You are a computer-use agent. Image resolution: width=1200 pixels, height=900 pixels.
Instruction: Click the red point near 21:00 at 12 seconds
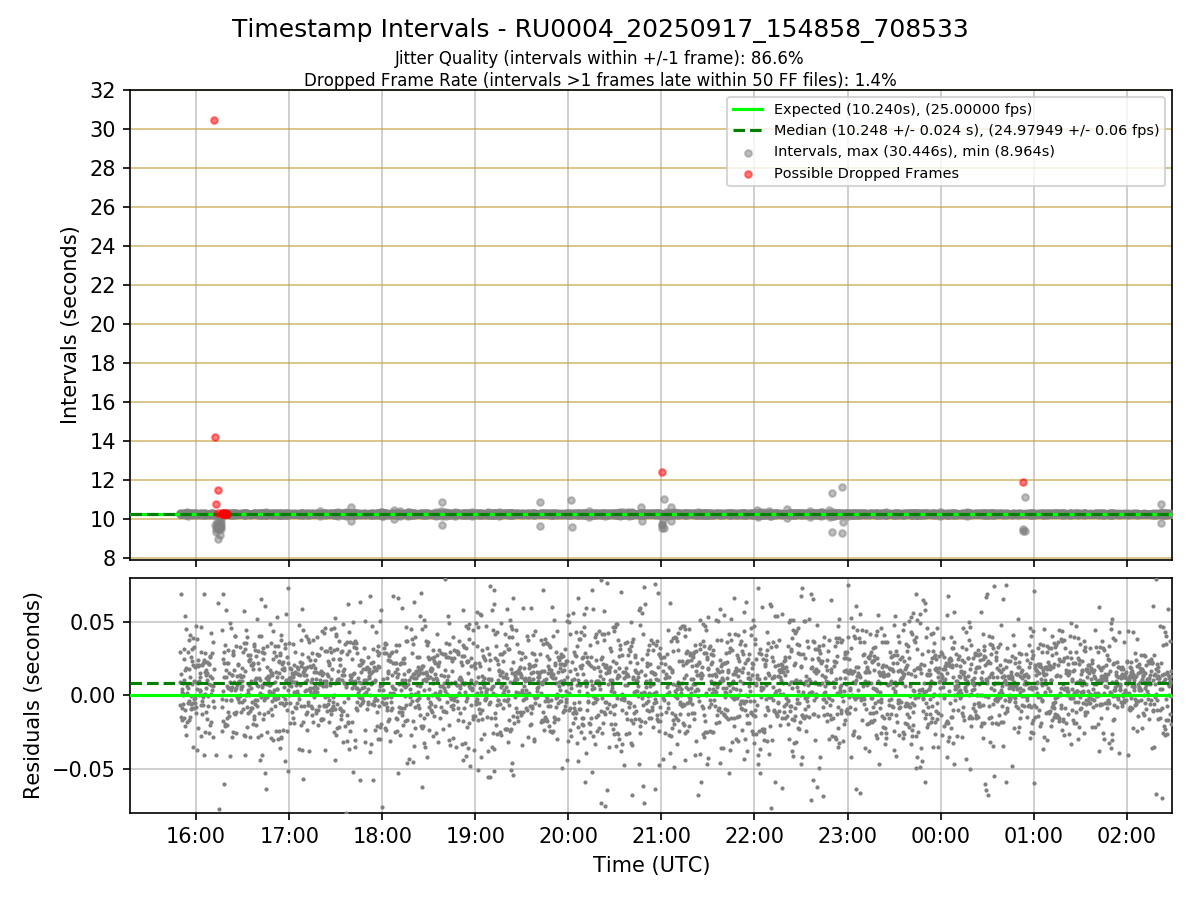[662, 472]
